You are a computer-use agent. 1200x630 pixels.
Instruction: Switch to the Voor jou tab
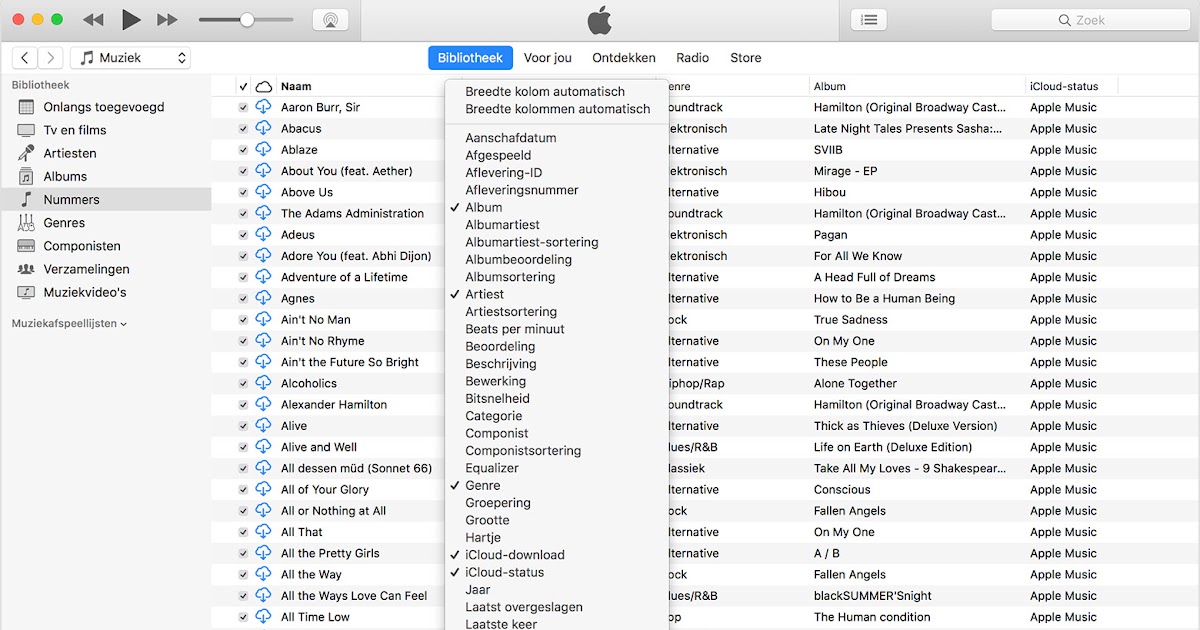coord(548,58)
